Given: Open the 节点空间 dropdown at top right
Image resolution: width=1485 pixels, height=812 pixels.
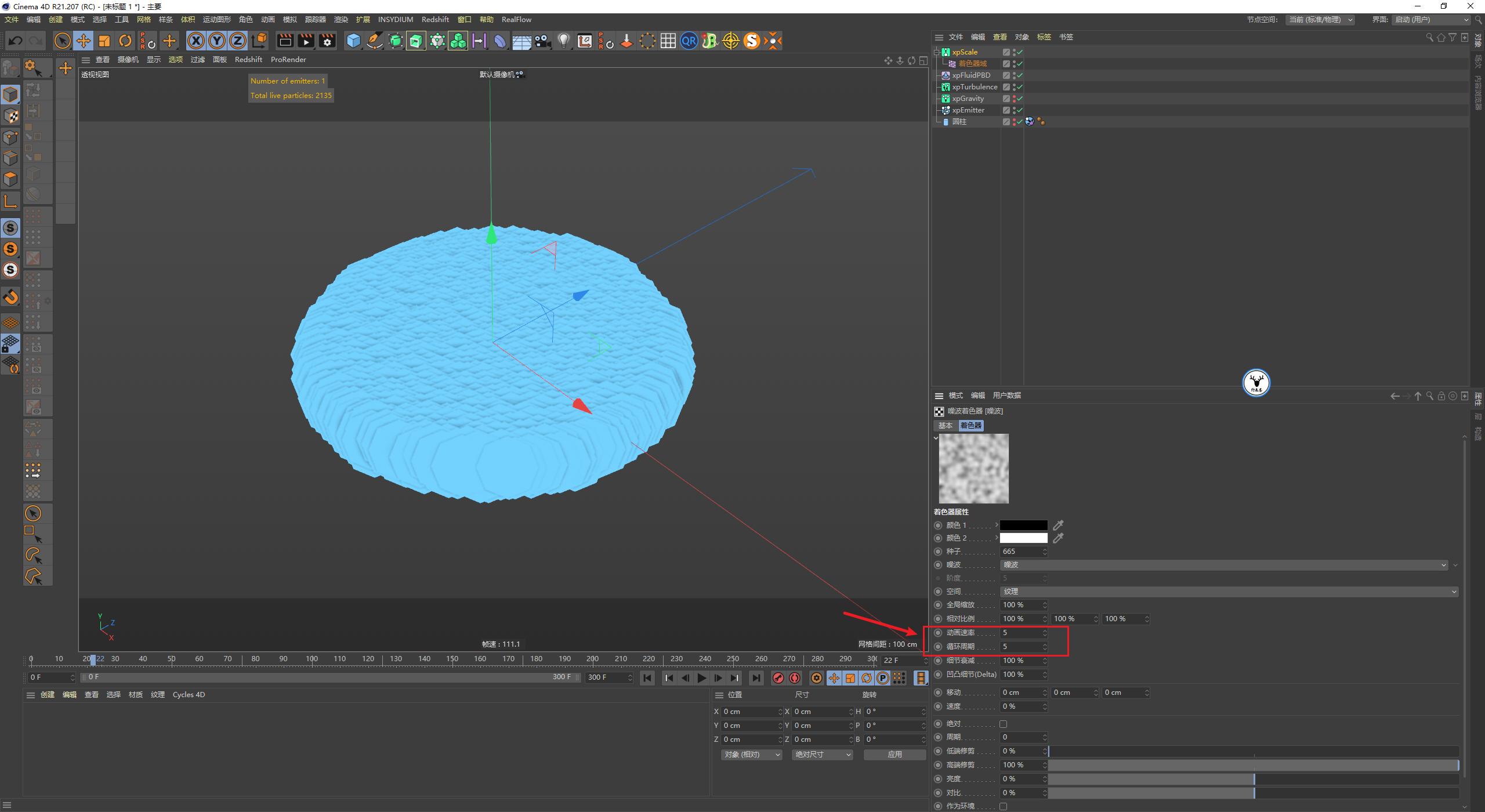Looking at the screenshot, I should (x=1321, y=19).
